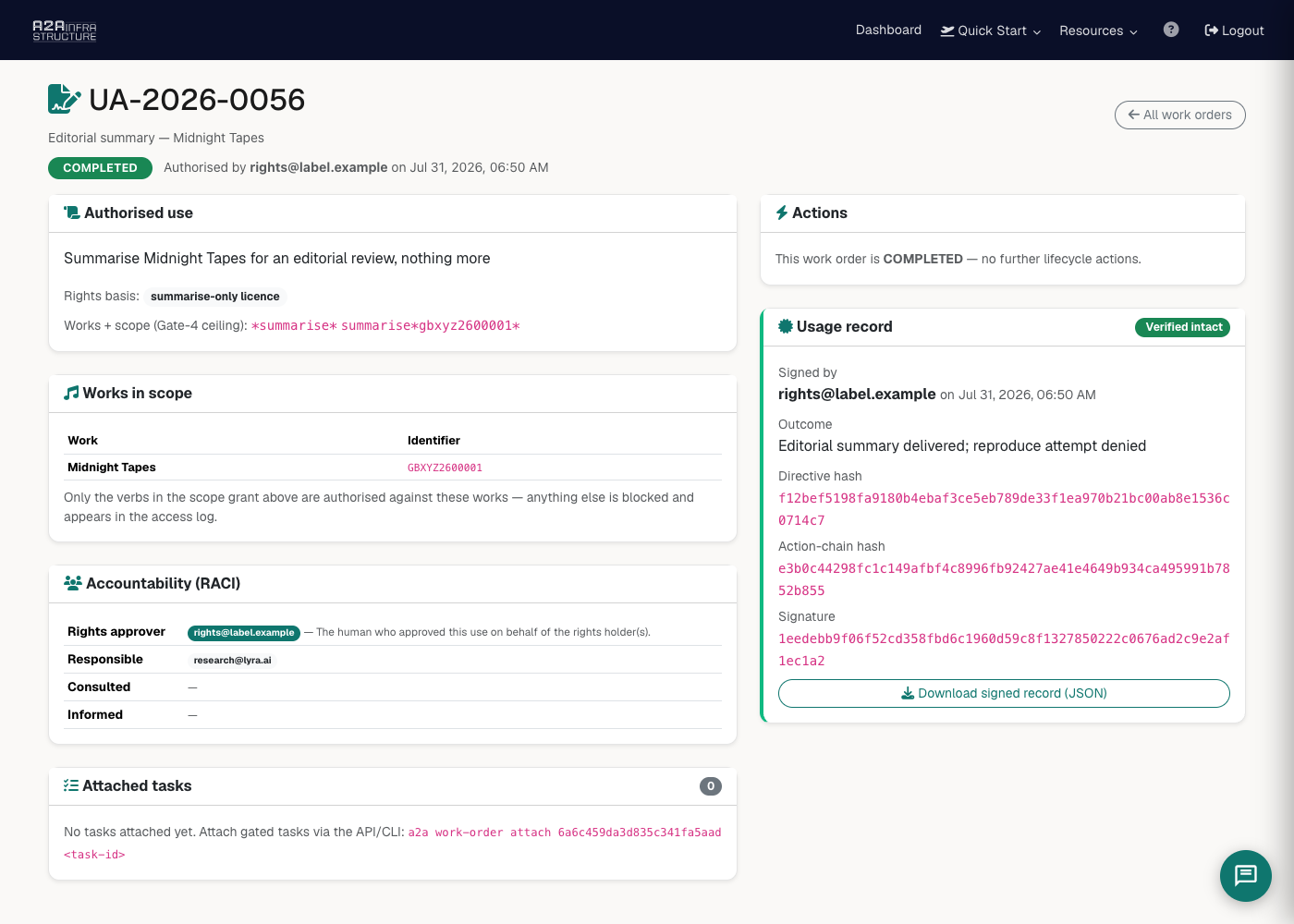Click the attached tasks count badge

(x=711, y=786)
